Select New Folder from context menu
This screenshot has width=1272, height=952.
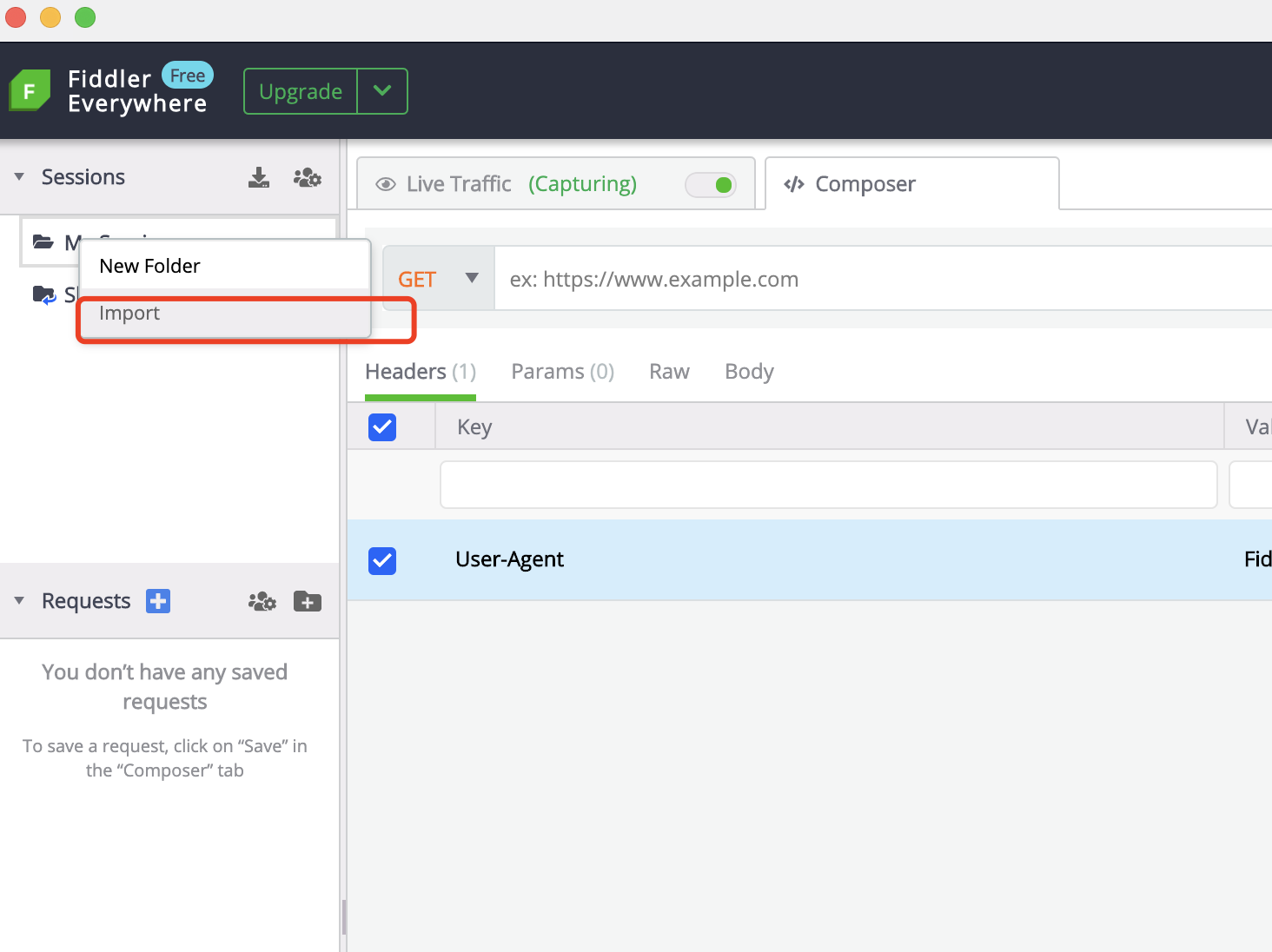pyautogui.click(x=225, y=266)
